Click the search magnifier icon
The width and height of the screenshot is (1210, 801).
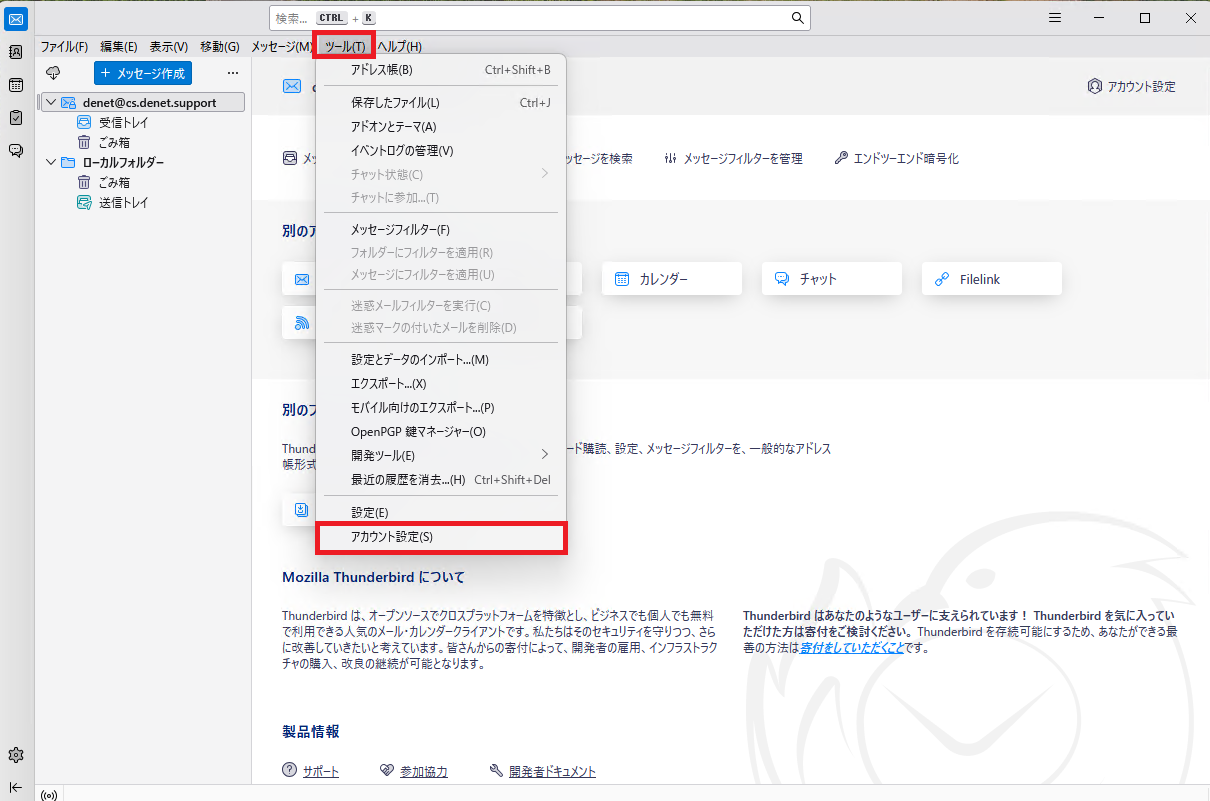point(797,18)
